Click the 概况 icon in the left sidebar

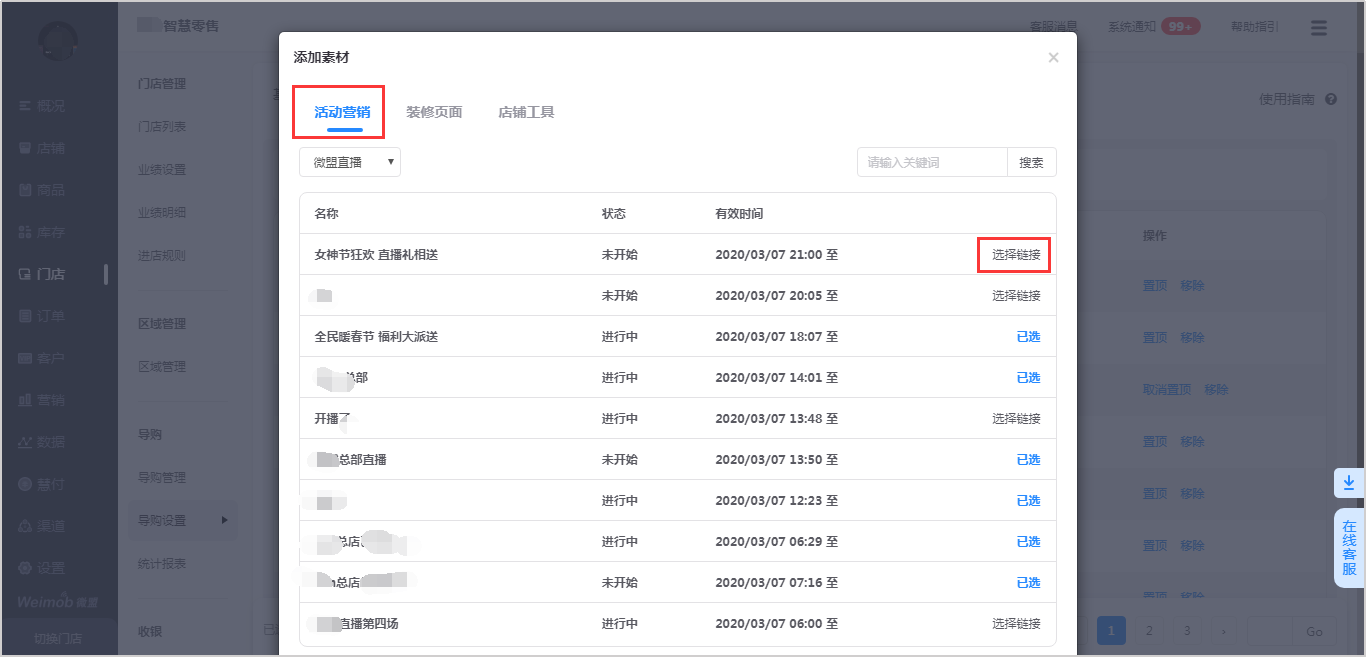click(x=25, y=106)
